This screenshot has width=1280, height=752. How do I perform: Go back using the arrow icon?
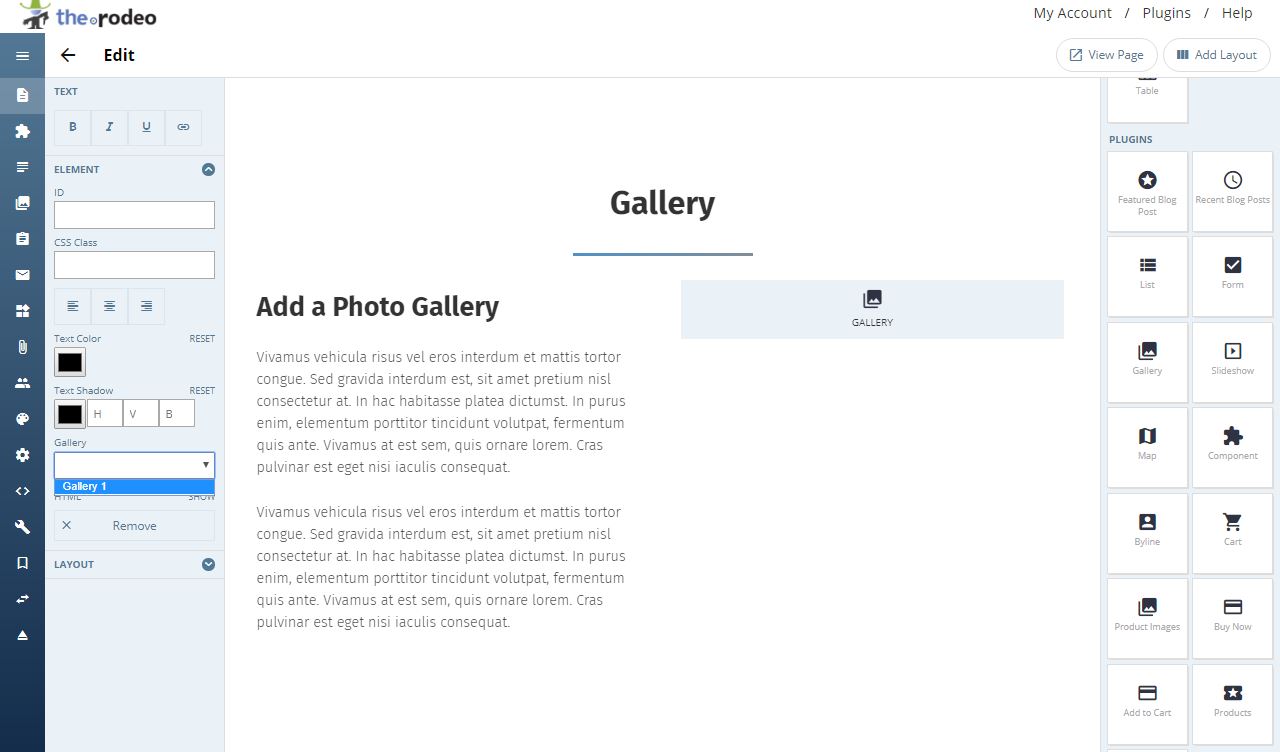68,55
